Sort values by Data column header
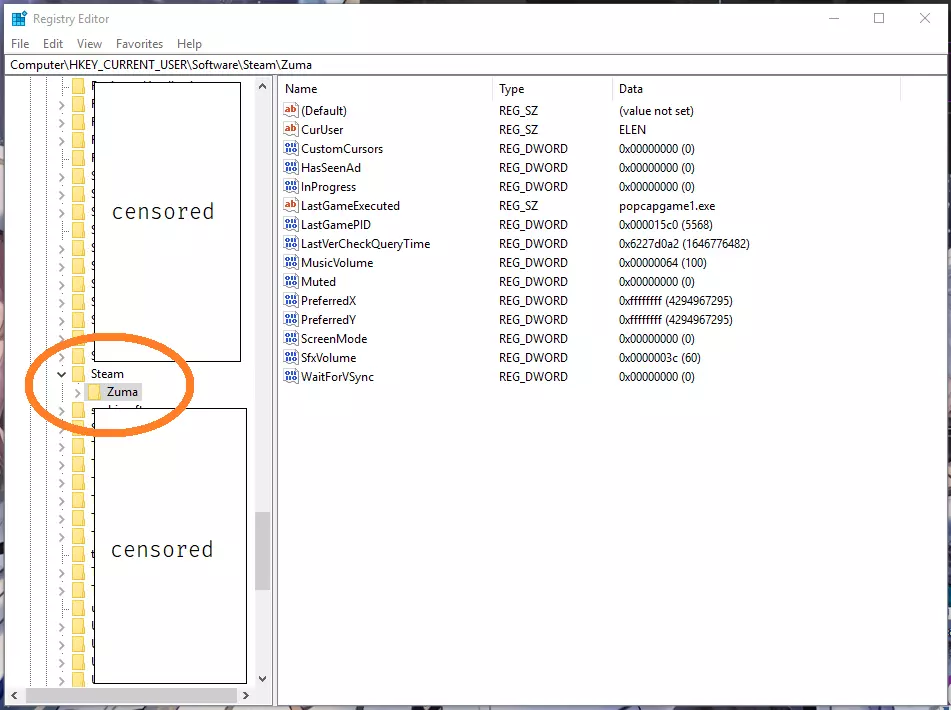Viewport: 951px width, 710px height. (x=756, y=89)
